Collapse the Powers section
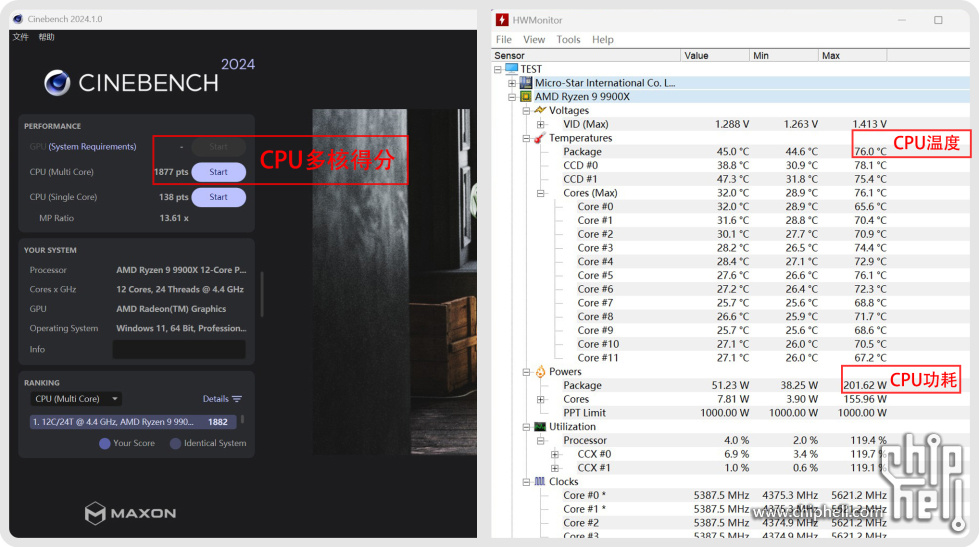 click(x=526, y=372)
